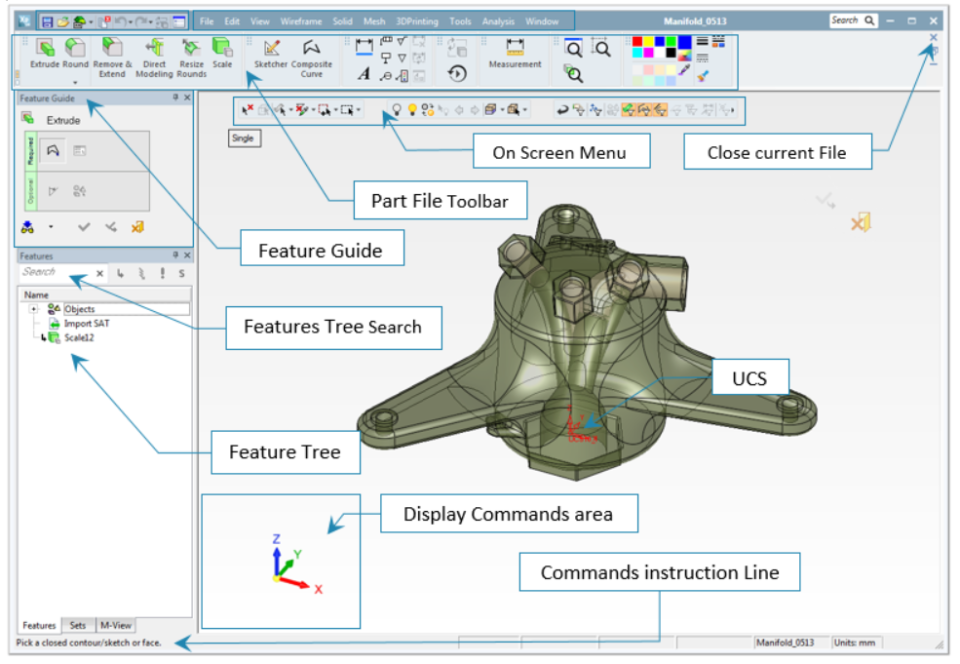
Task: Select the Direct Modeling tool
Action: point(154,48)
